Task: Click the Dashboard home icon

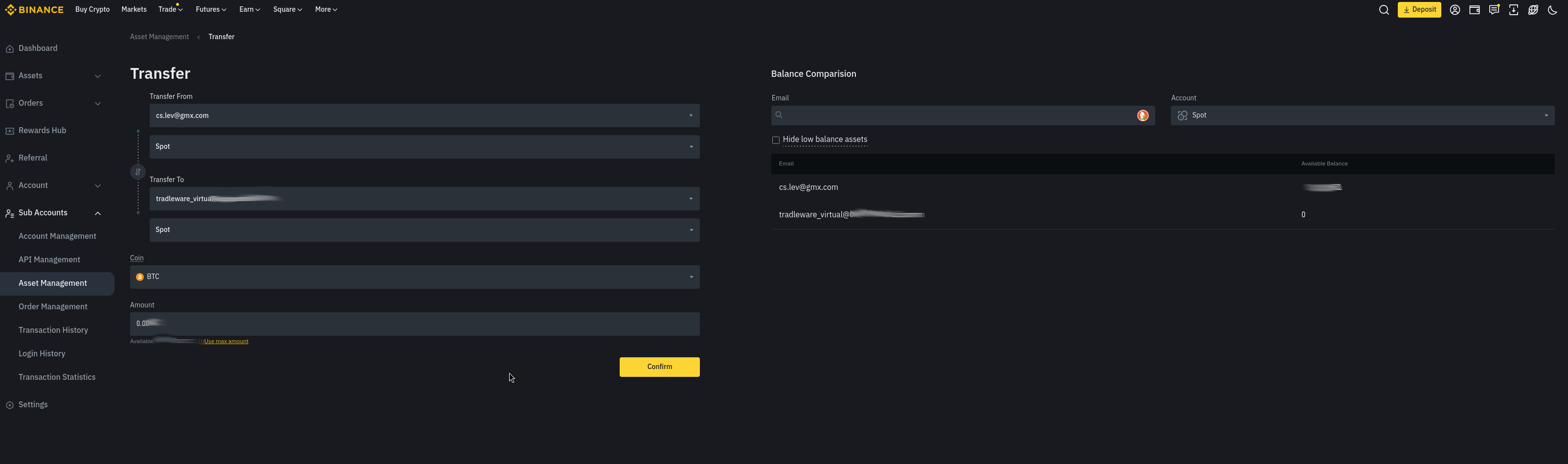Action: click(x=10, y=49)
